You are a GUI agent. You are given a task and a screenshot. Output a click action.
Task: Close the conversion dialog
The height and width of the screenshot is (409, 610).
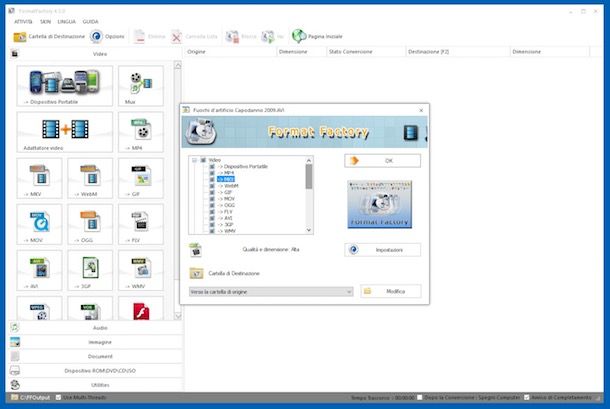[x=421, y=110]
